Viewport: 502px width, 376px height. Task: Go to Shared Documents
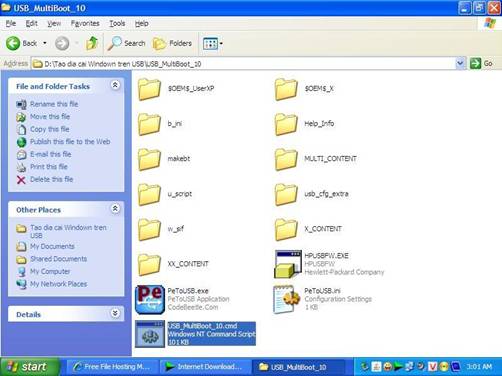pyautogui.click(x=59, y=259)
